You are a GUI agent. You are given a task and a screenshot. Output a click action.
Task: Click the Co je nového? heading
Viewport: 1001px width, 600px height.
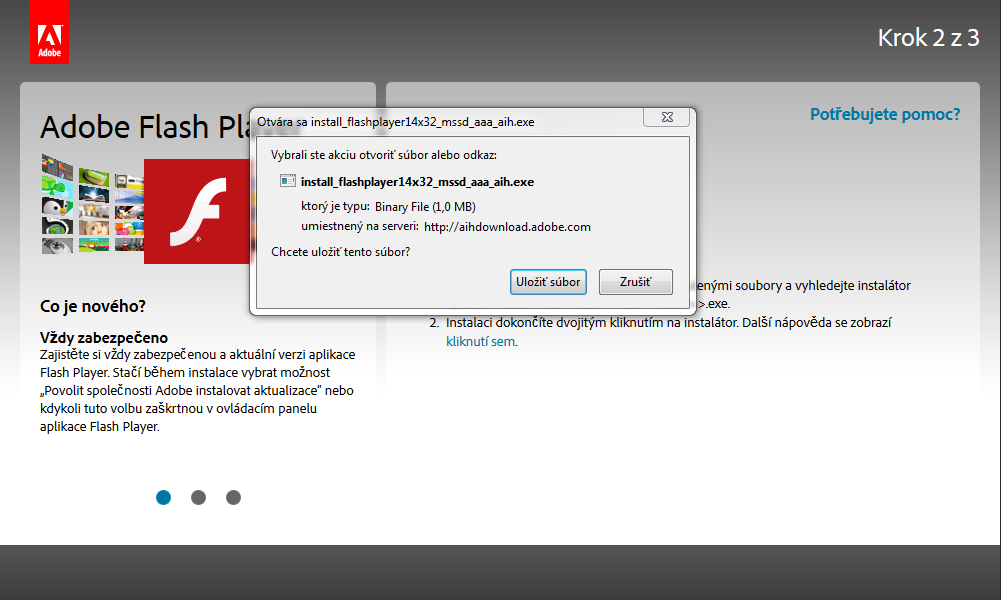coord(93,306)
